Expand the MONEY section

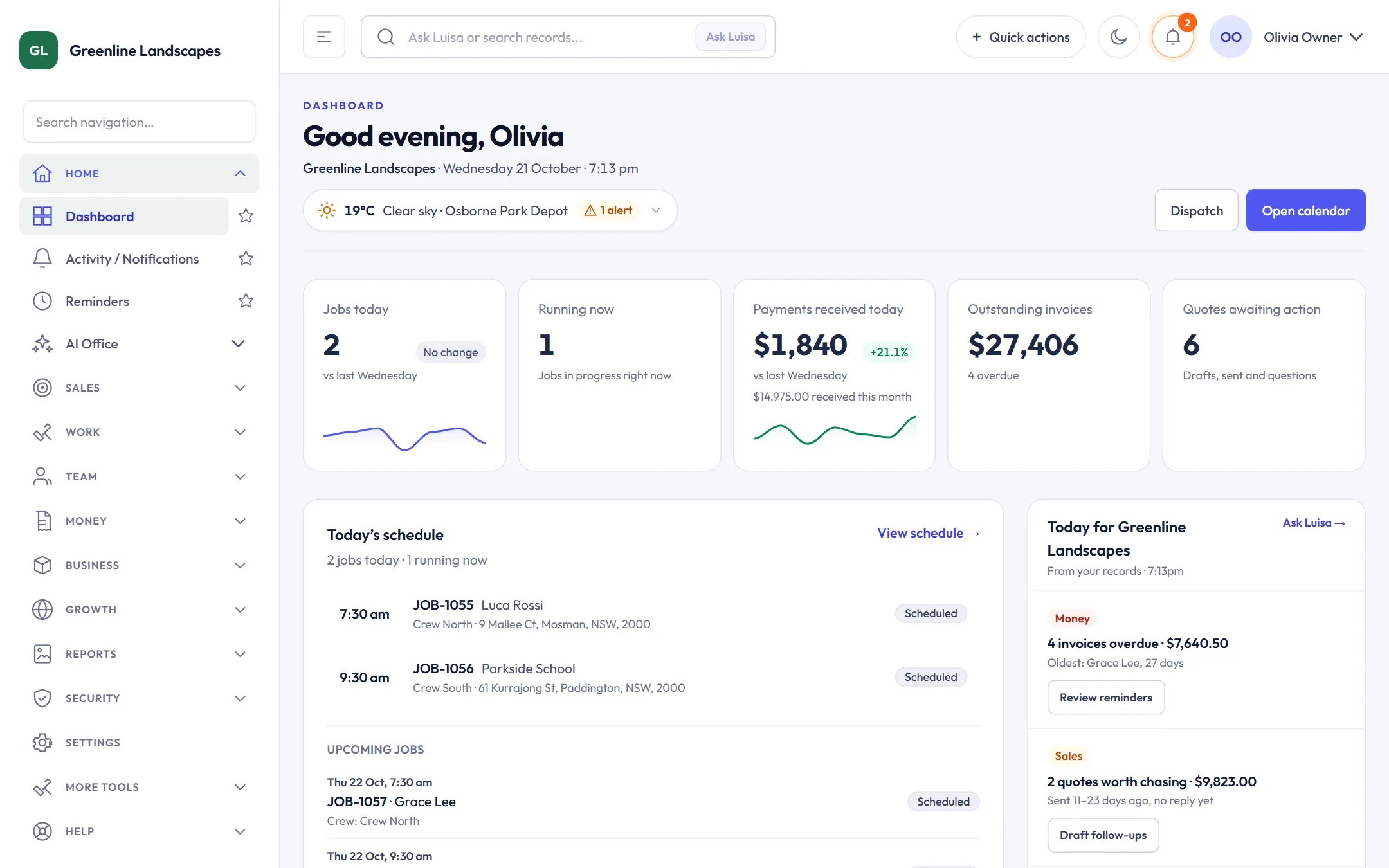tap(240, 521)
